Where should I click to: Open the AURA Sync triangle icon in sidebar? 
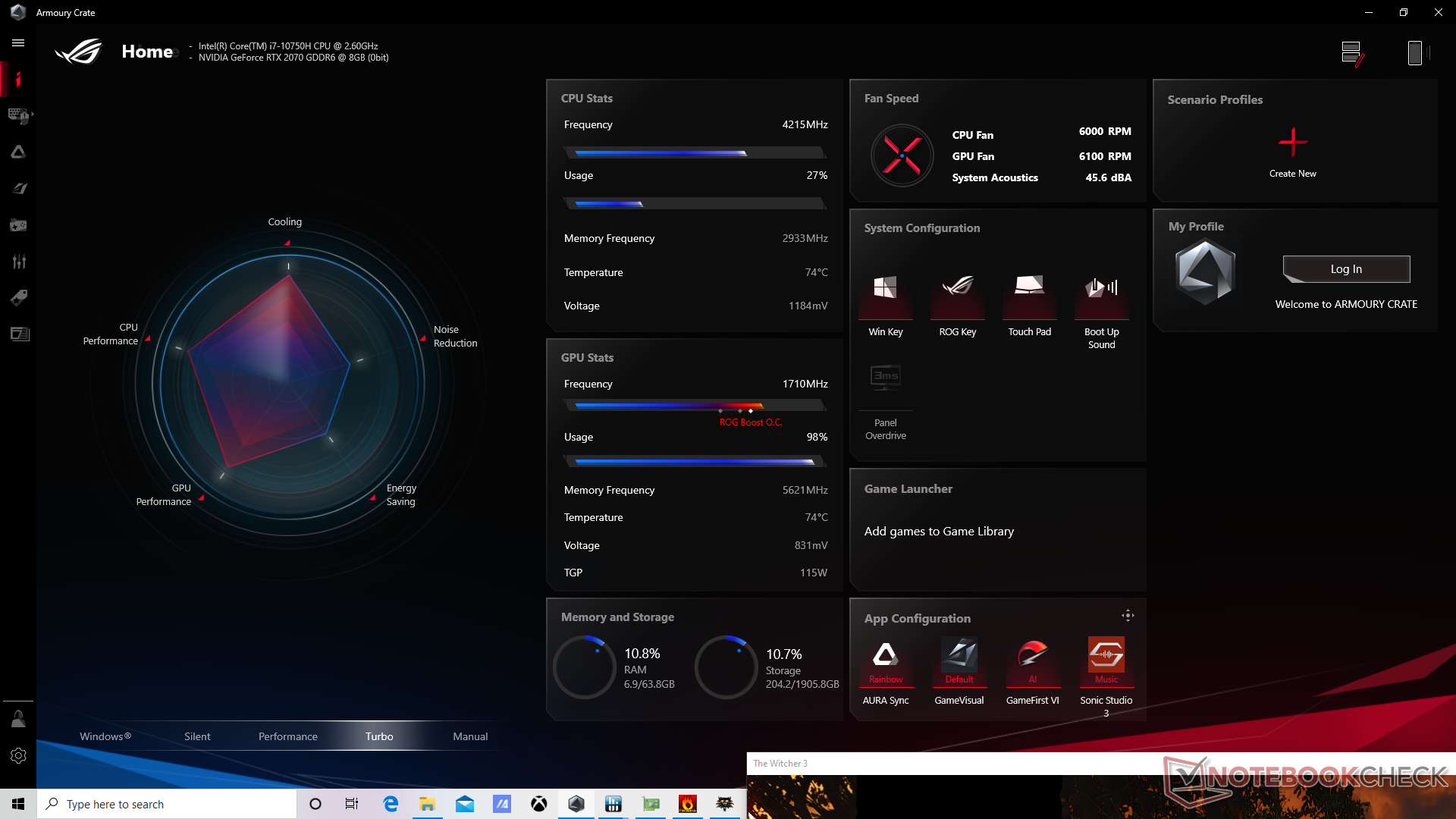pos(18,152)
